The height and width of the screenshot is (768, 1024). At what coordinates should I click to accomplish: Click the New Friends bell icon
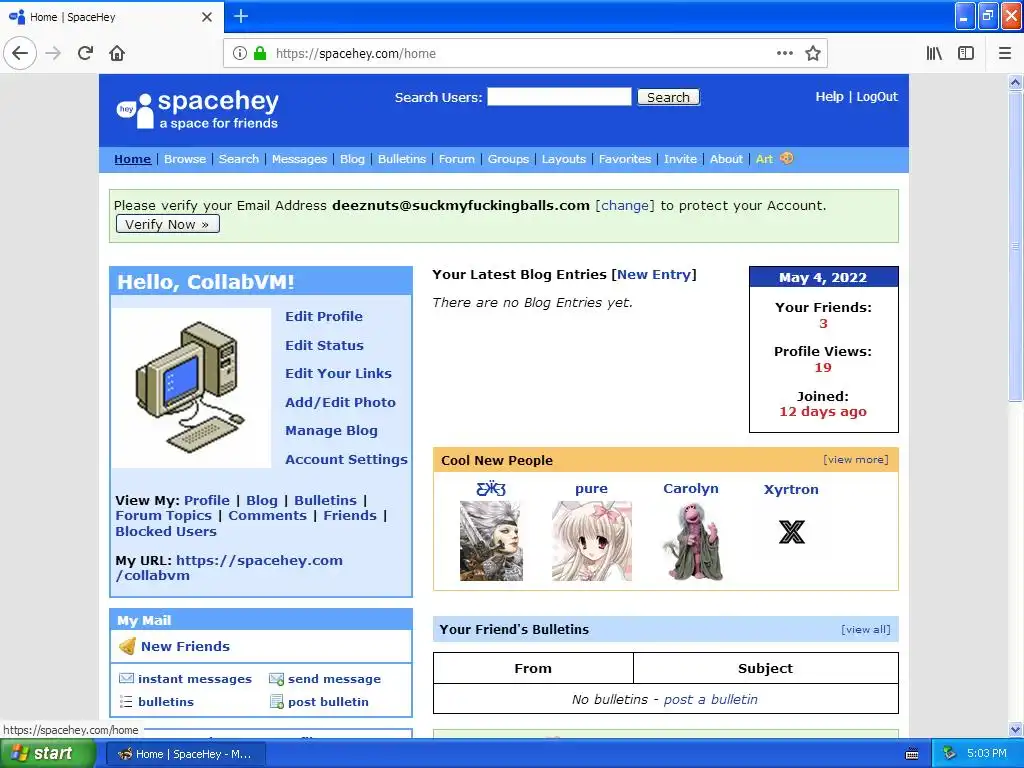127,646
